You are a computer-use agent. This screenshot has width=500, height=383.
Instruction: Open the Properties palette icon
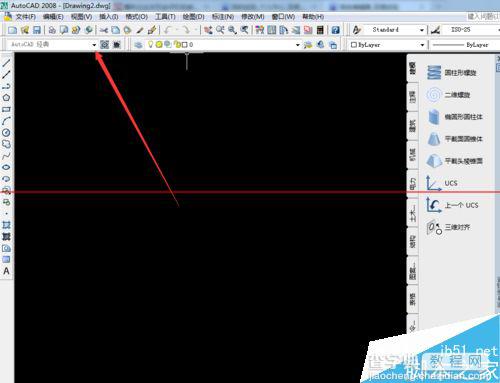coord(260,30)
